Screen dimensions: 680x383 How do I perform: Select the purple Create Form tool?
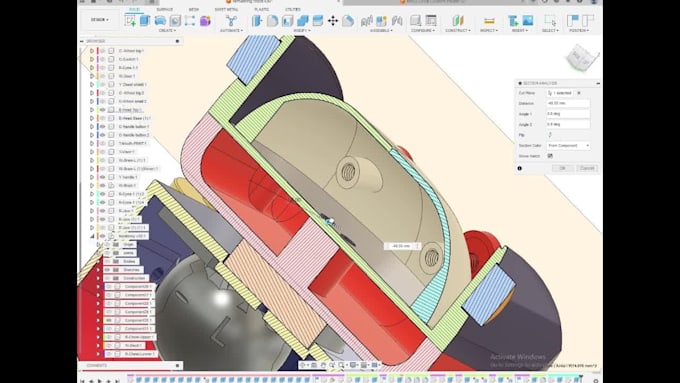(205, 20)
